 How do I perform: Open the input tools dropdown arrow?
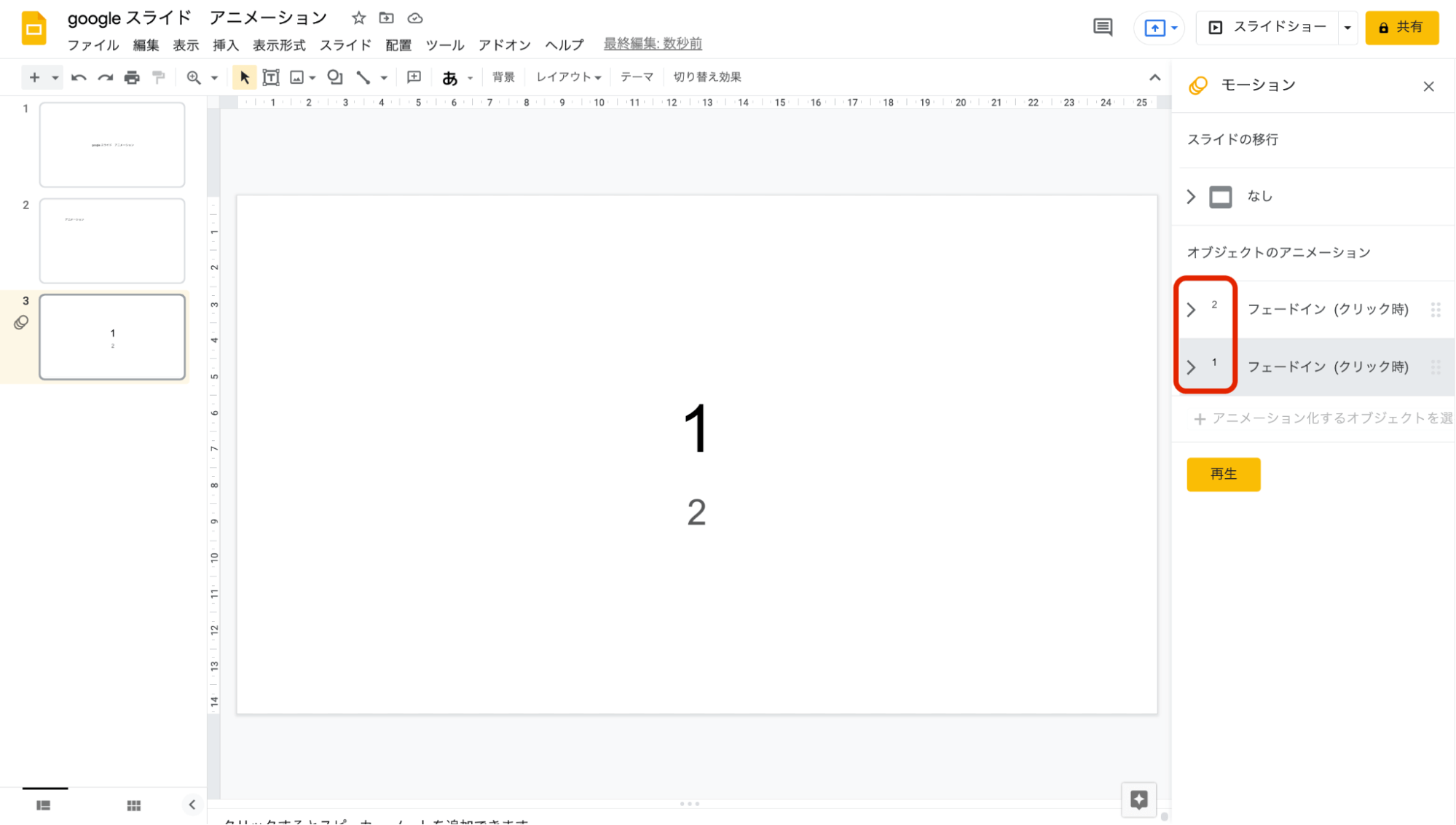click(470, 78)
